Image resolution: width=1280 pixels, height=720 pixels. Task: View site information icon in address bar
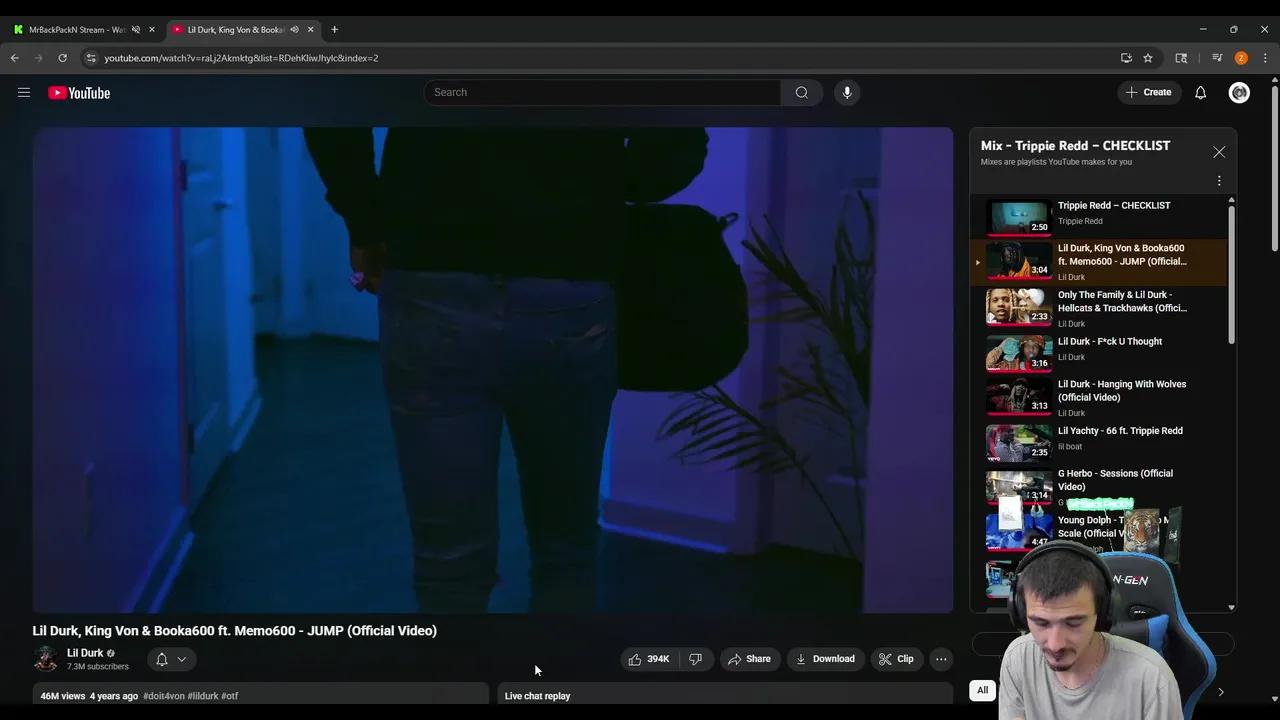[x=91, y=58]
